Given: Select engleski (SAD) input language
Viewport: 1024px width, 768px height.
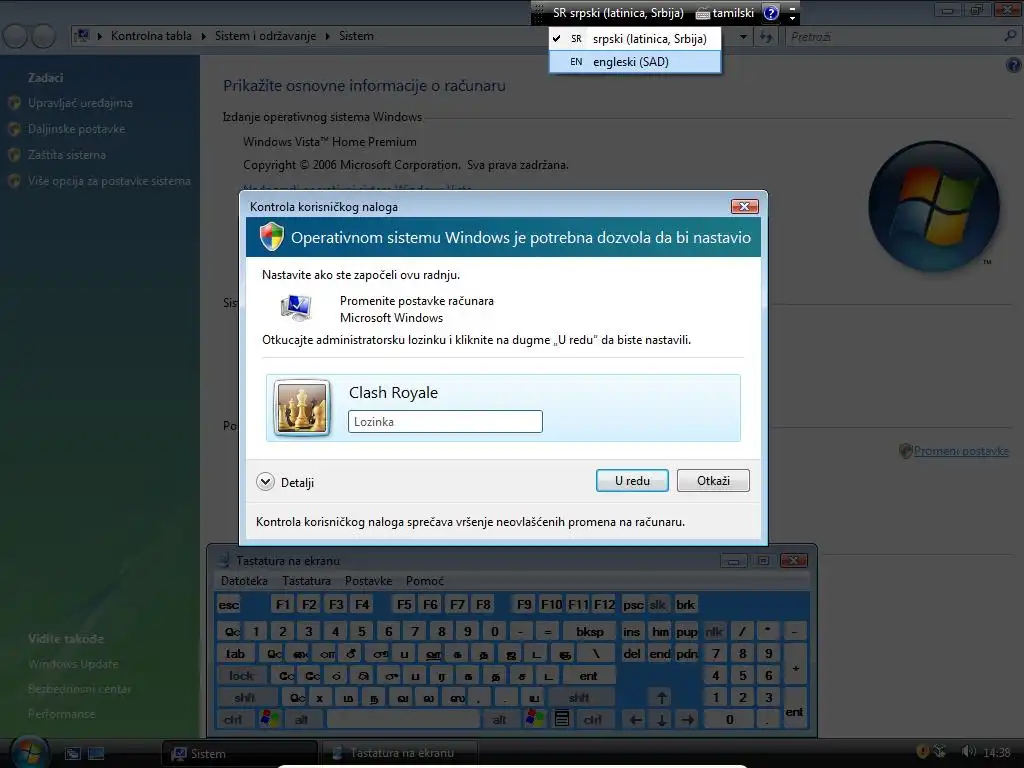Looking at the screenshot, I should click(635, 62).
